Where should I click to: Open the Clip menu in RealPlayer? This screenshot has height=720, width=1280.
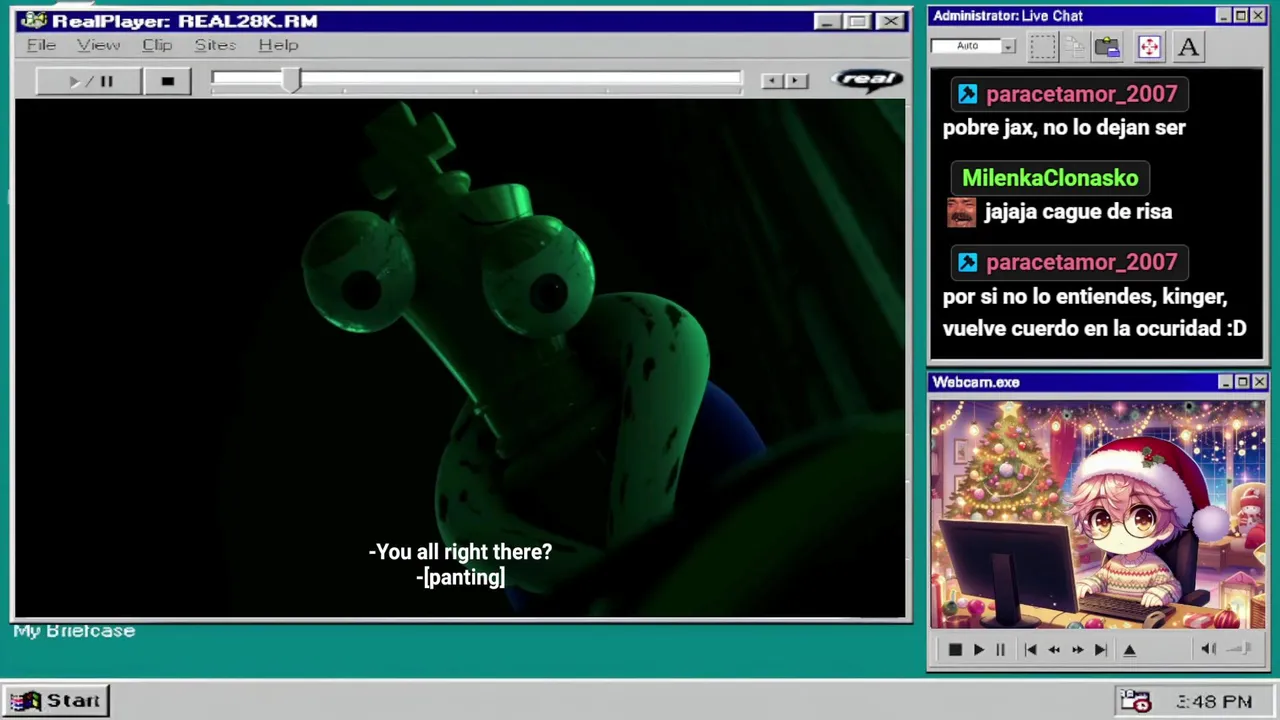click(x=157, y=45)
